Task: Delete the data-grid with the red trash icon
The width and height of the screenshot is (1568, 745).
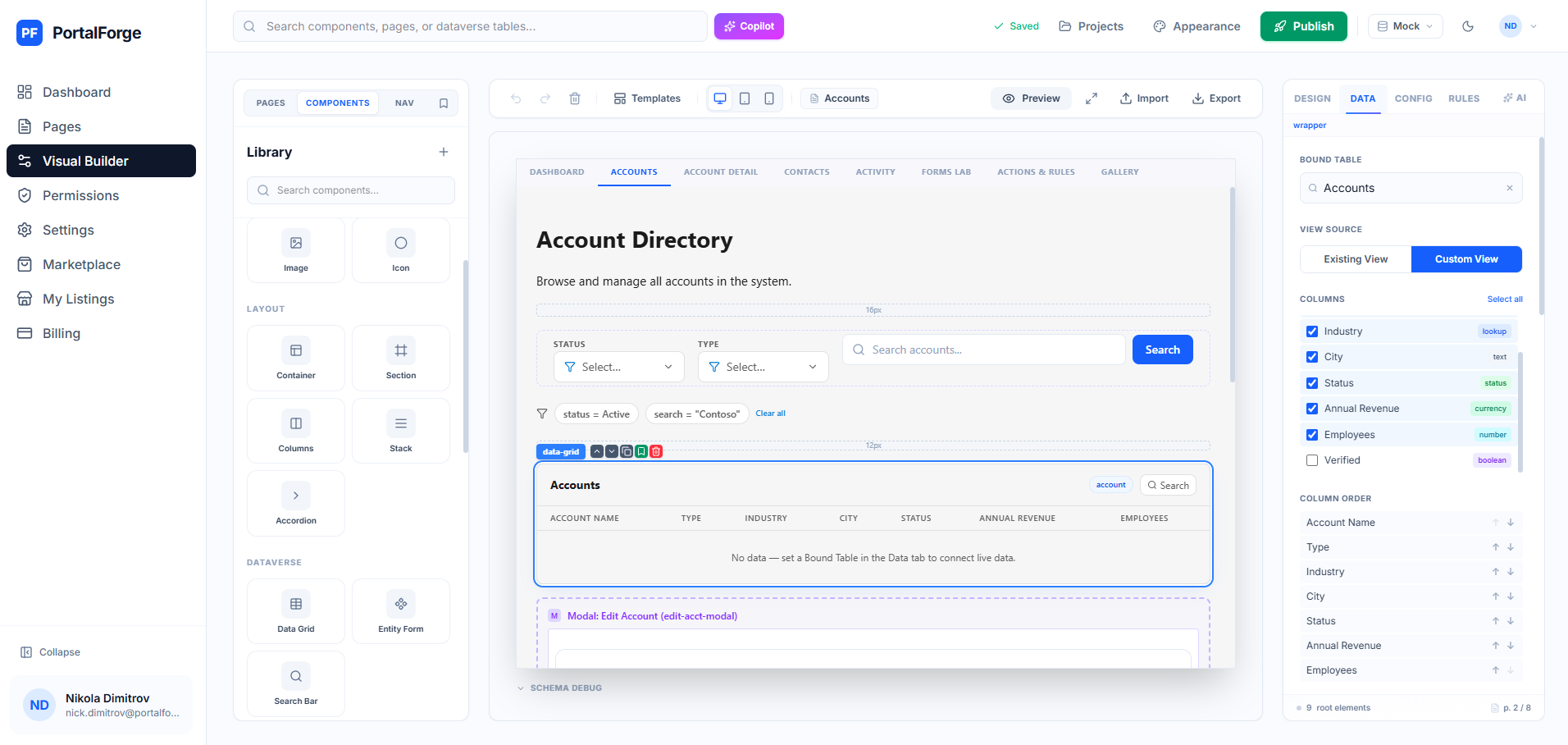Action: click(655, 451)
